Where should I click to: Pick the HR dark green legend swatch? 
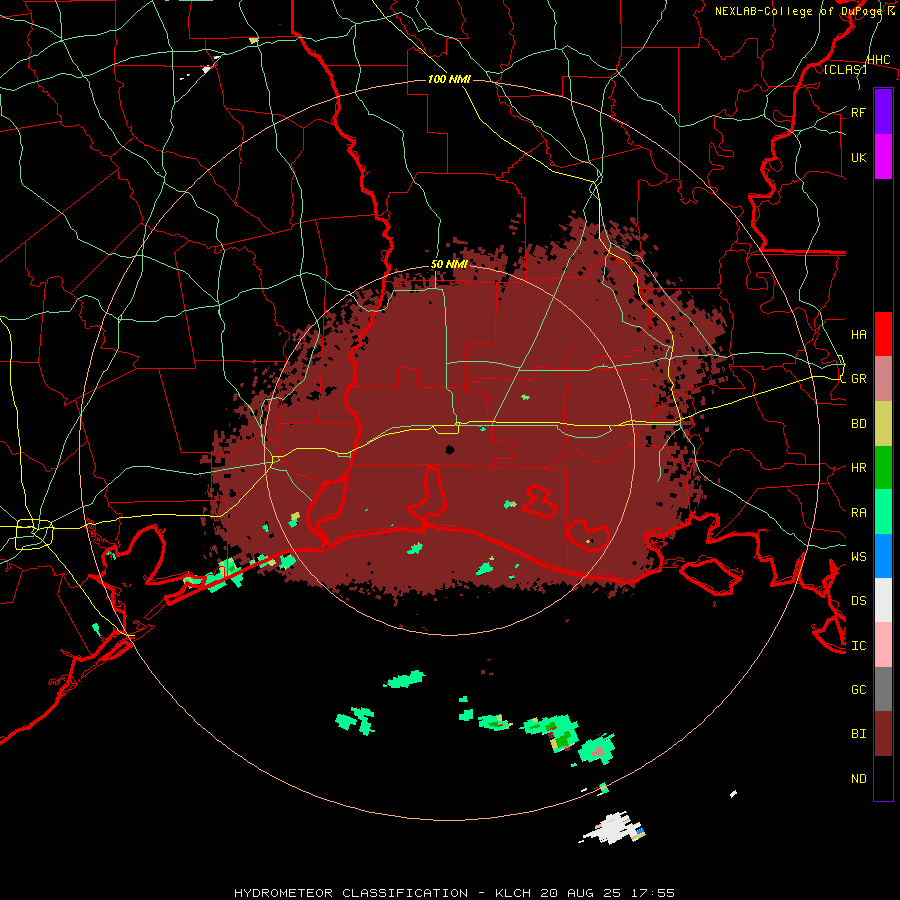[883, 467]
